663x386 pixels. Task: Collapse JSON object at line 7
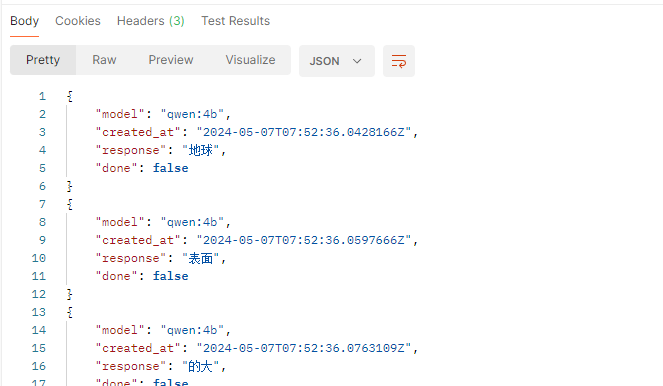point(70,205)
